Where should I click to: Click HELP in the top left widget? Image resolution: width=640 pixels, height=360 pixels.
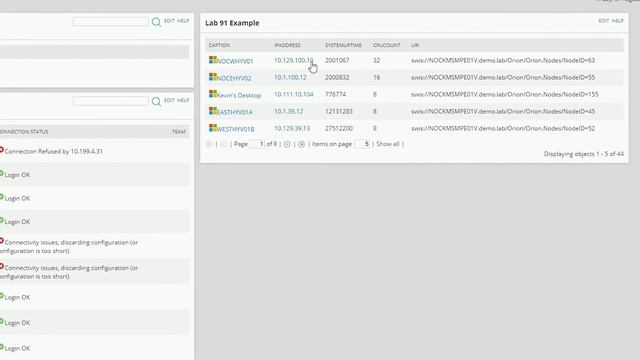click(x=183, y=21)
